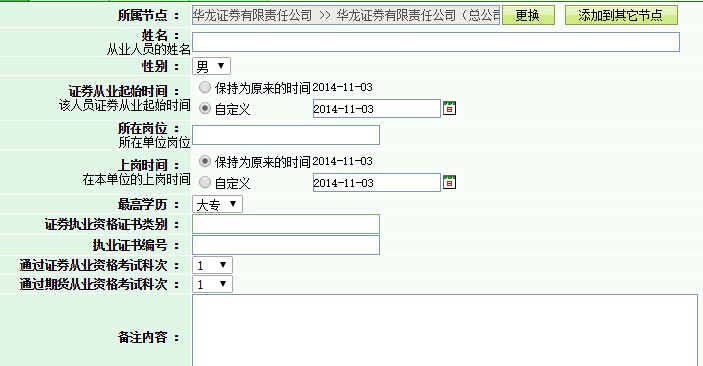Focus the 所在岗位 input field

tap(286, 135)
